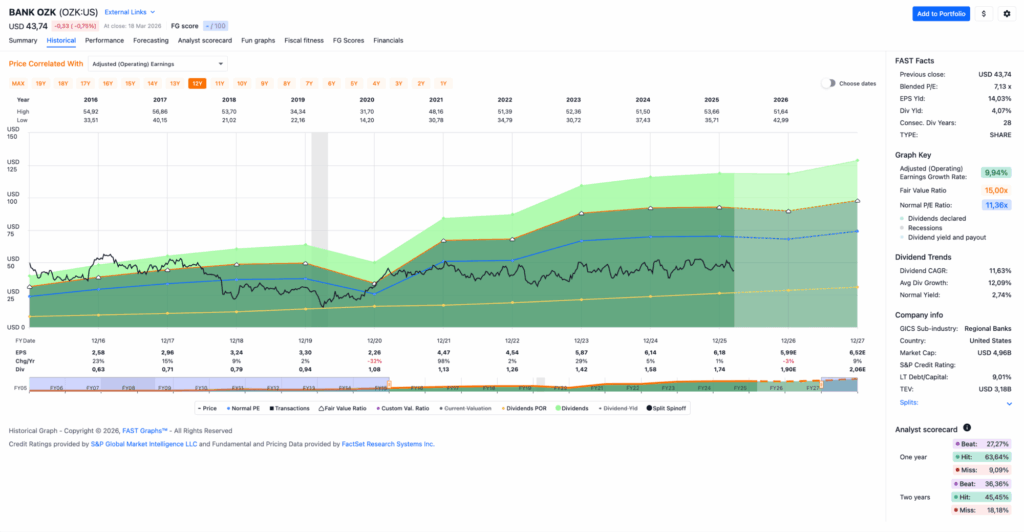Image resolution: width=1024 pixels, height=532 pixels.
Task: Click Add to Portfolio button
Action: point(941,14)
